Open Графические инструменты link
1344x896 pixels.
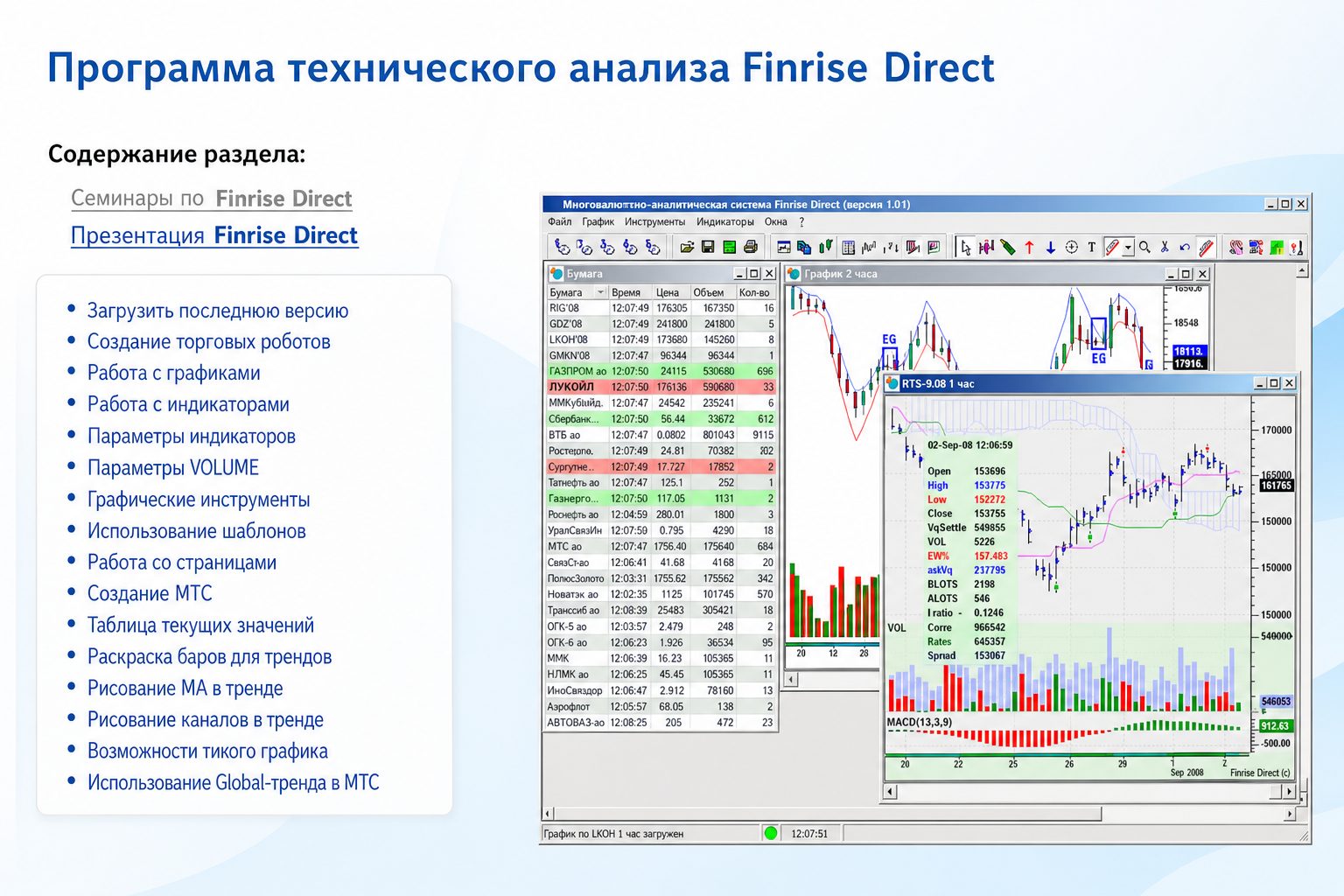(199, 500)
